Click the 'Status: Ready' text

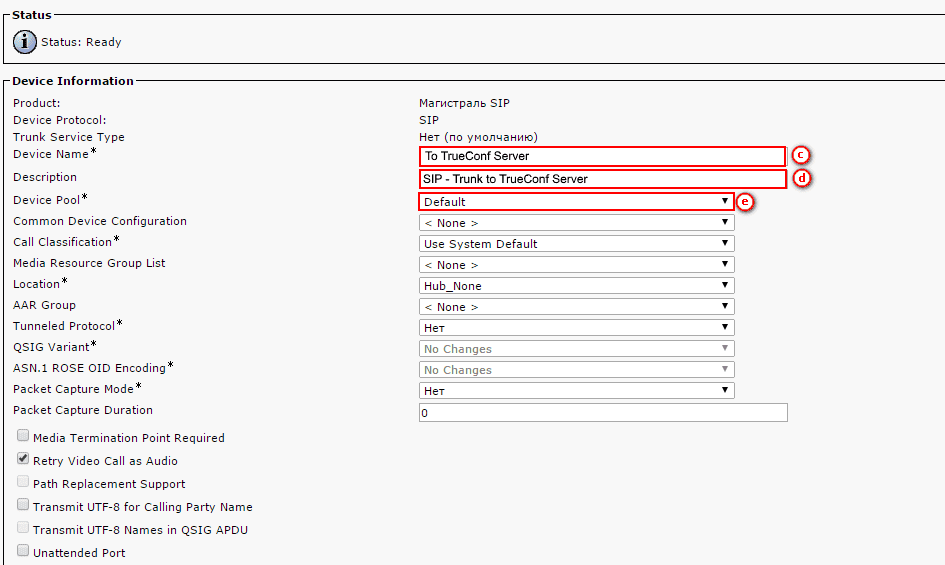point(81,42)
